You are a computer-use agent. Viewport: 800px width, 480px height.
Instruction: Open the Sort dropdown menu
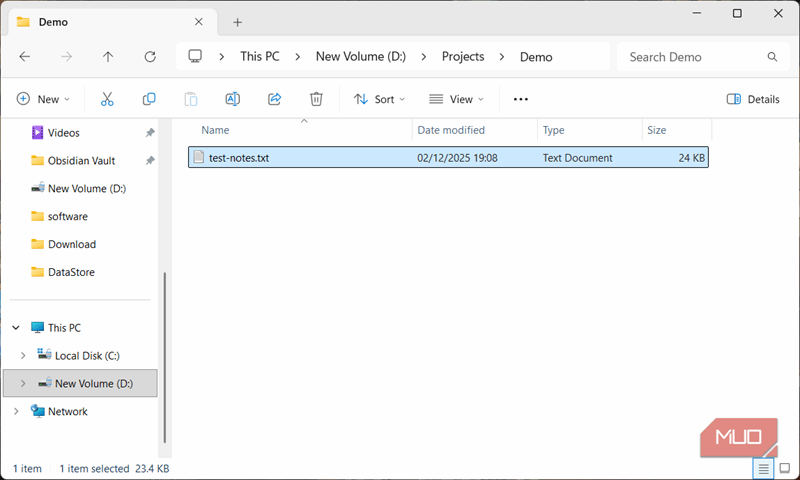click(380, 99)
